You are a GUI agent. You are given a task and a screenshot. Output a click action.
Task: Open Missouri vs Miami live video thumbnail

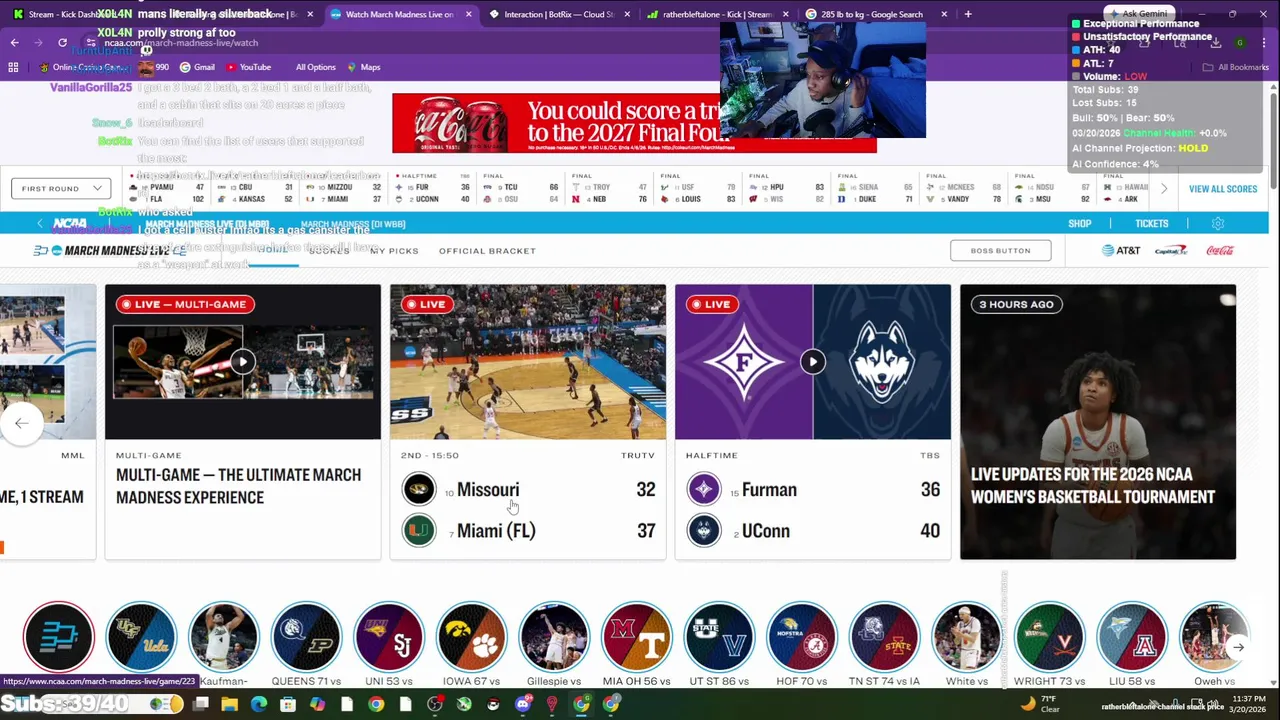point(527,362)
